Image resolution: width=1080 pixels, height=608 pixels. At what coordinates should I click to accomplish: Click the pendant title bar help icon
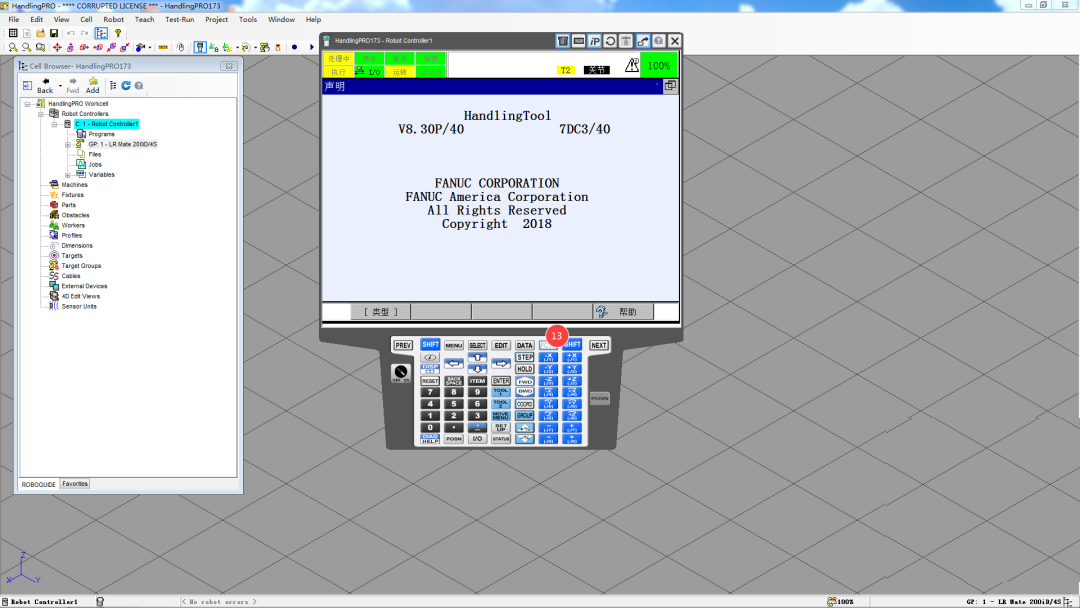[658, 41]
